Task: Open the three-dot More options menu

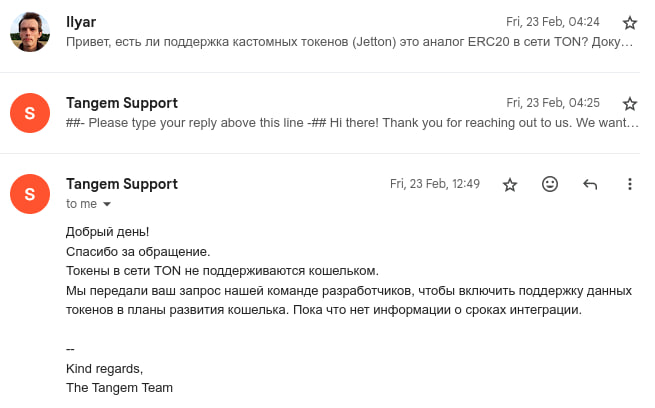Action: pyautogui.click(x=629, y=184)
